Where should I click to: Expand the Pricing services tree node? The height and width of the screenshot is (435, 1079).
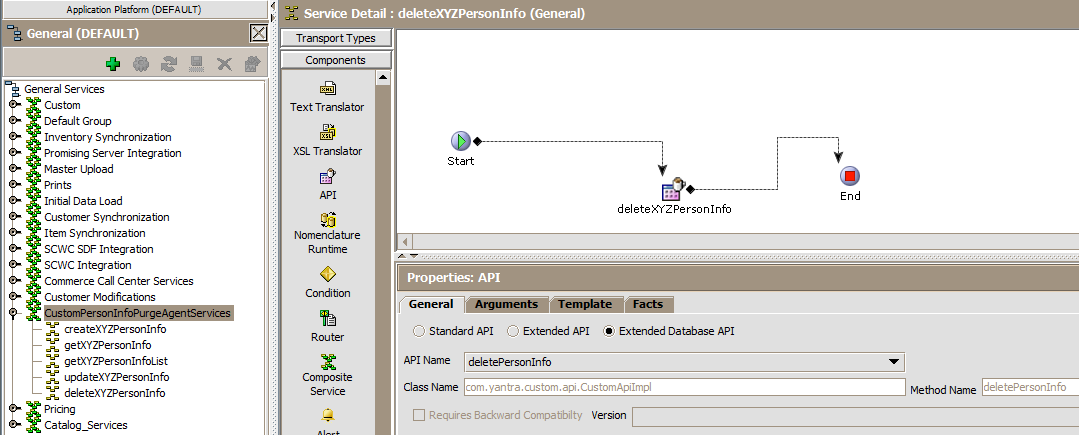click(14, 409)
